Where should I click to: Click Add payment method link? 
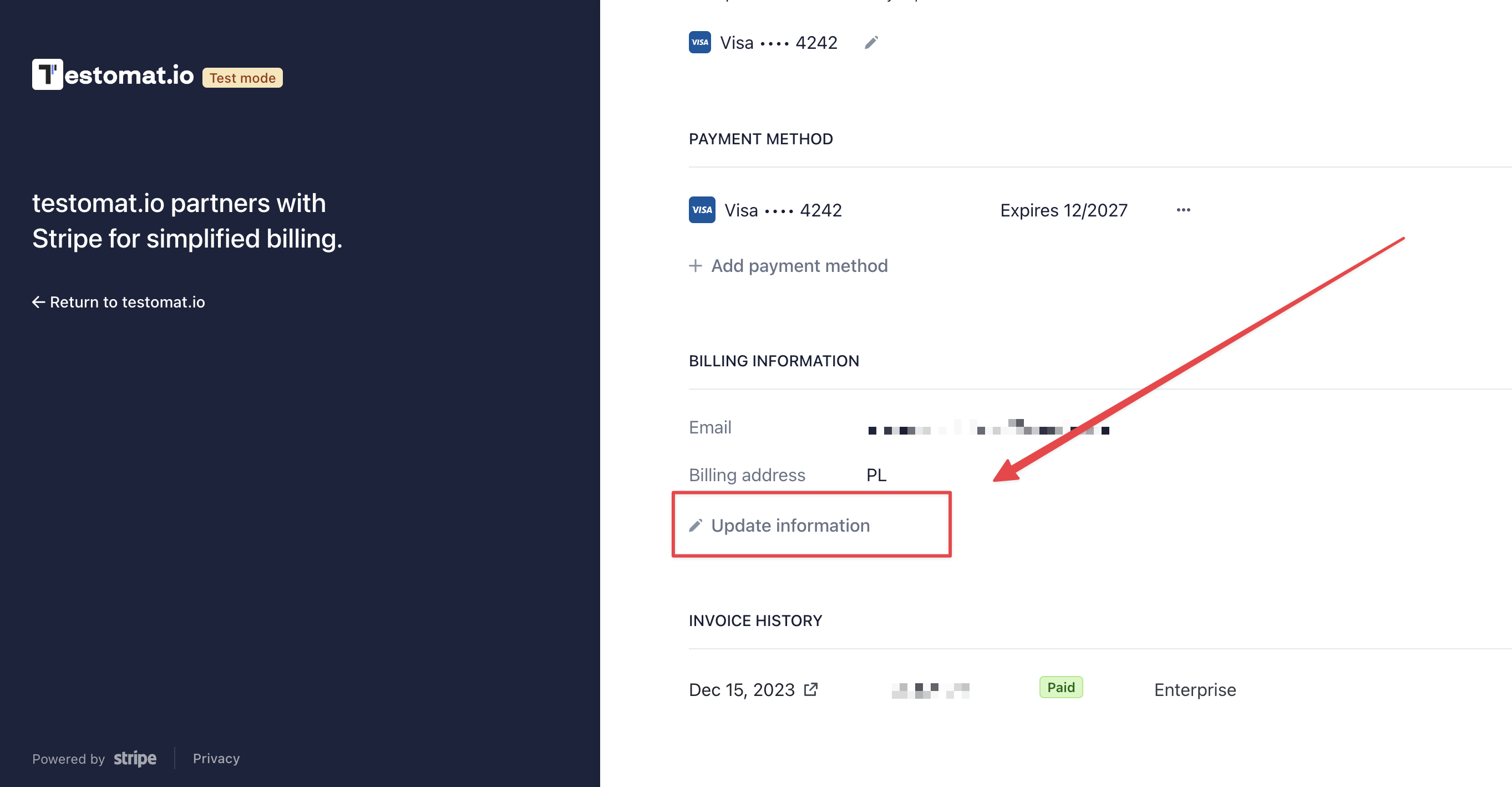[788, 265]
